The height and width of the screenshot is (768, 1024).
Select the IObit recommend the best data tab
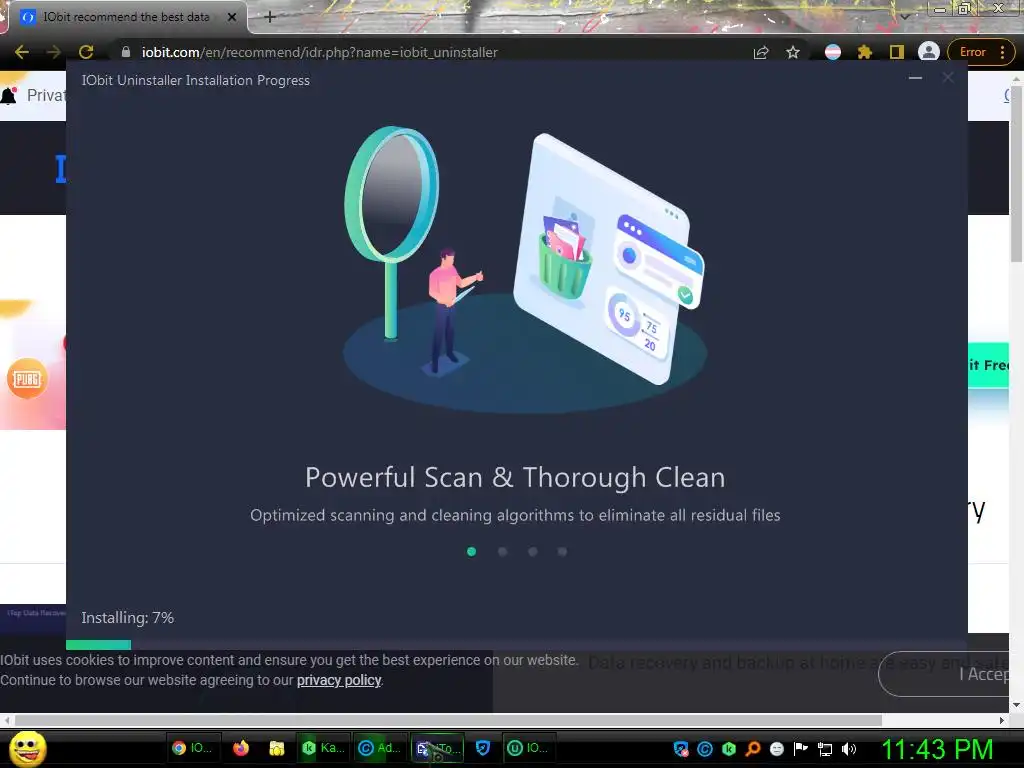tap(127, 17)
